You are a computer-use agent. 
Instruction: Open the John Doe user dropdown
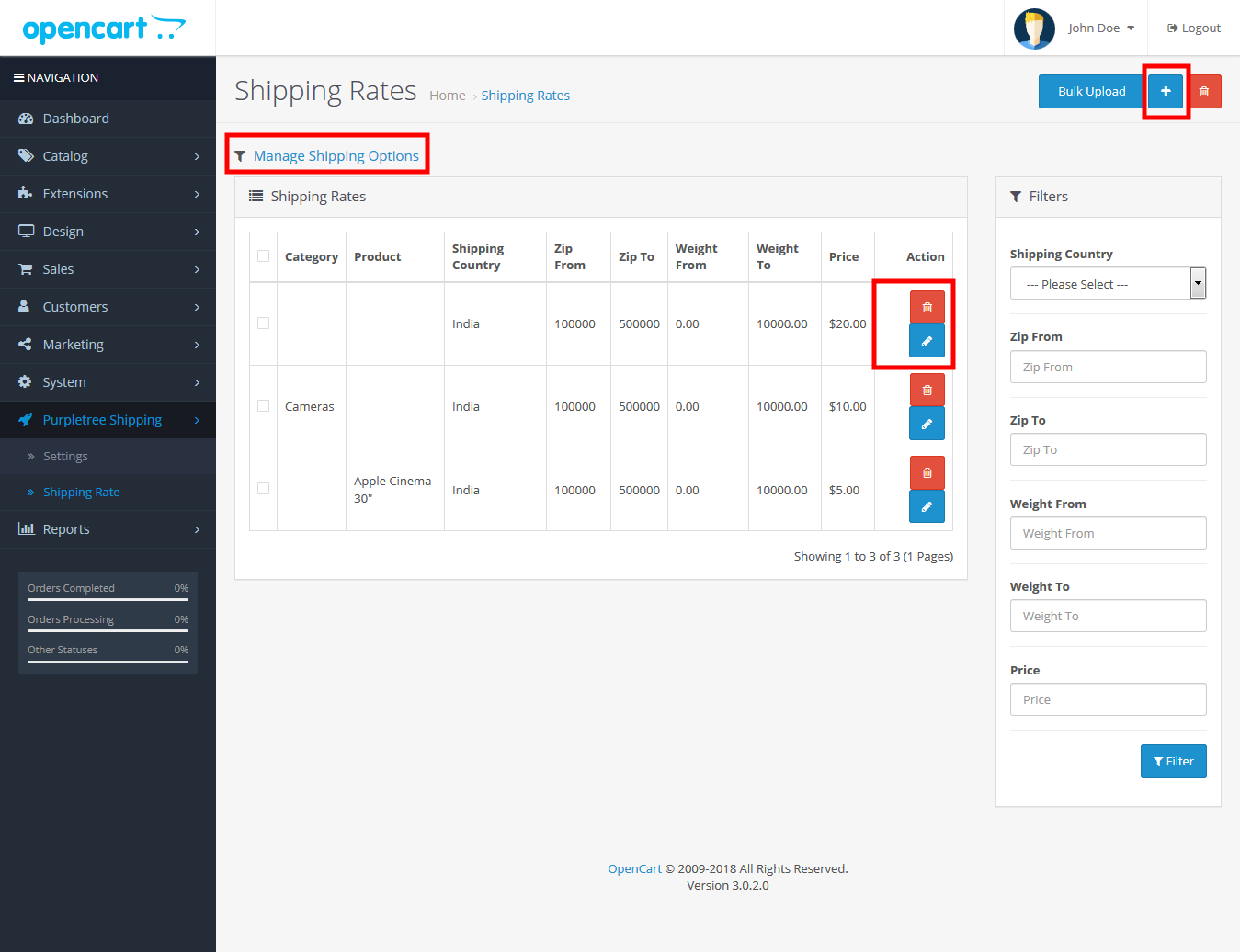coord(1101,28)
